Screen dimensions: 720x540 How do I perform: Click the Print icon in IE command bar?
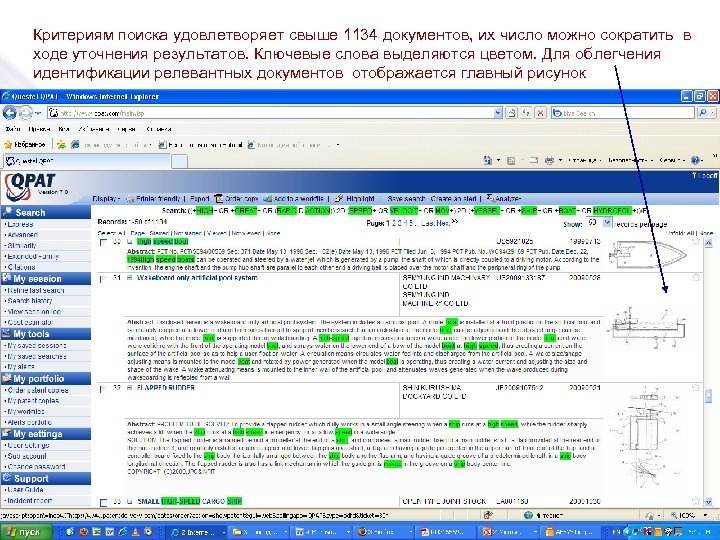[x=549, y=160]
